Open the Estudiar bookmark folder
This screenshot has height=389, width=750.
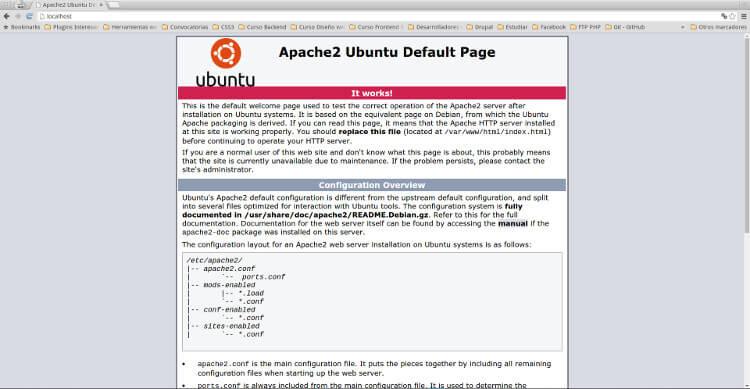click(x=512, y=27)
